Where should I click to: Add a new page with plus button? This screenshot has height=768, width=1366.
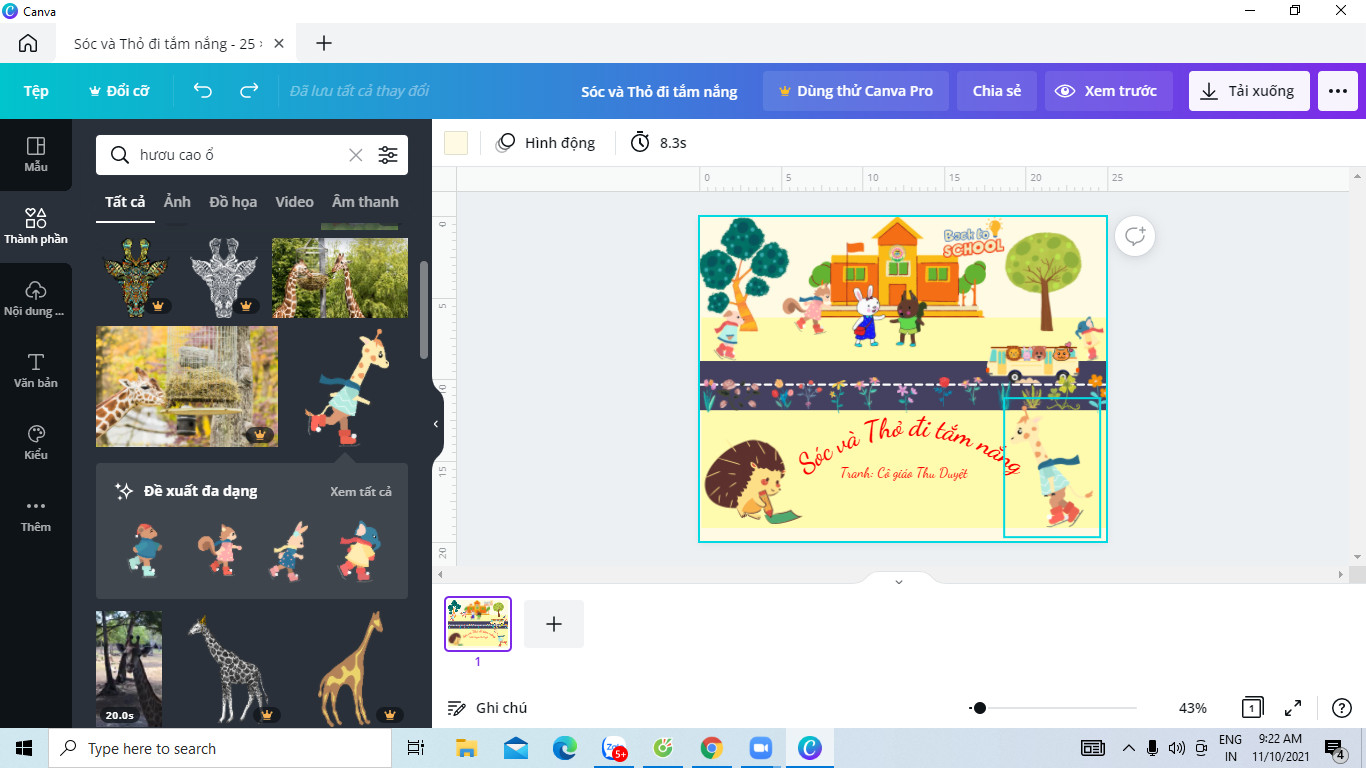(554, 624)
